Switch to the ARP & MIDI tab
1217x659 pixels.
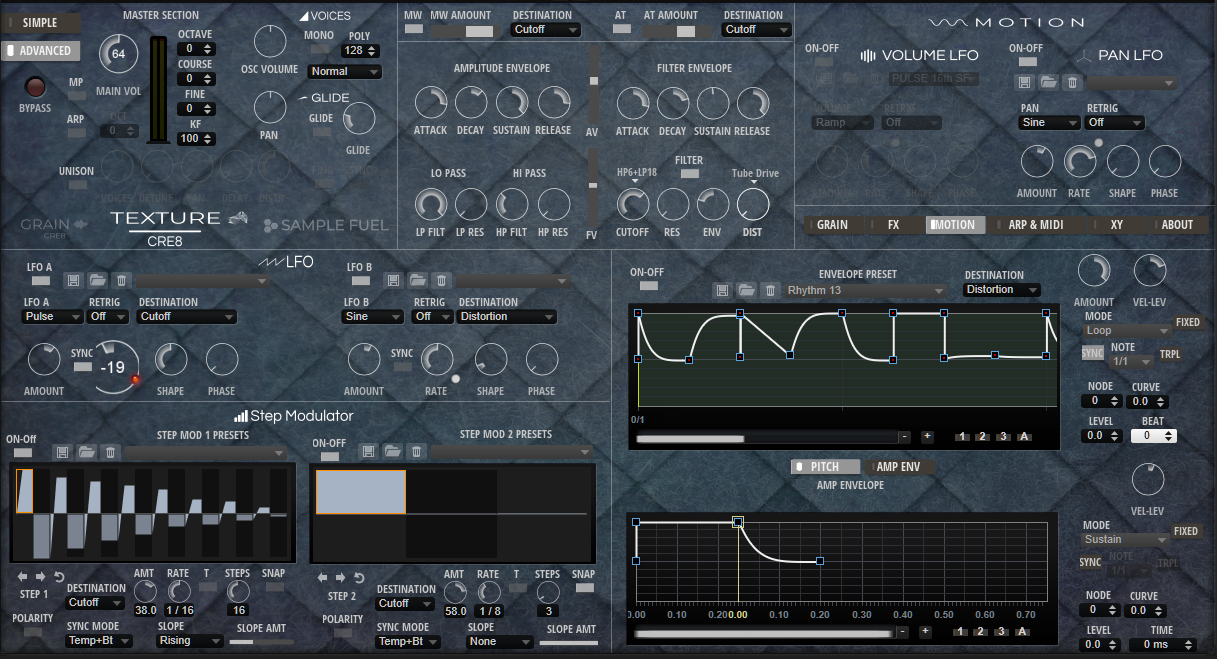click(1035, 225)
